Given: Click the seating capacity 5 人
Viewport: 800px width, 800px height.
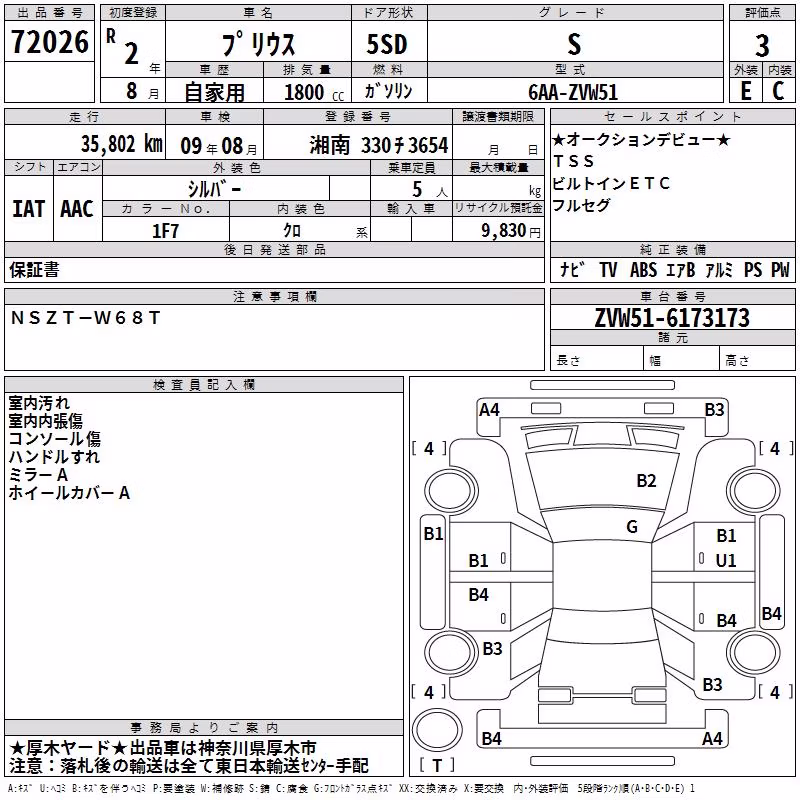Looking at the screenshot, I should [430, 189].
